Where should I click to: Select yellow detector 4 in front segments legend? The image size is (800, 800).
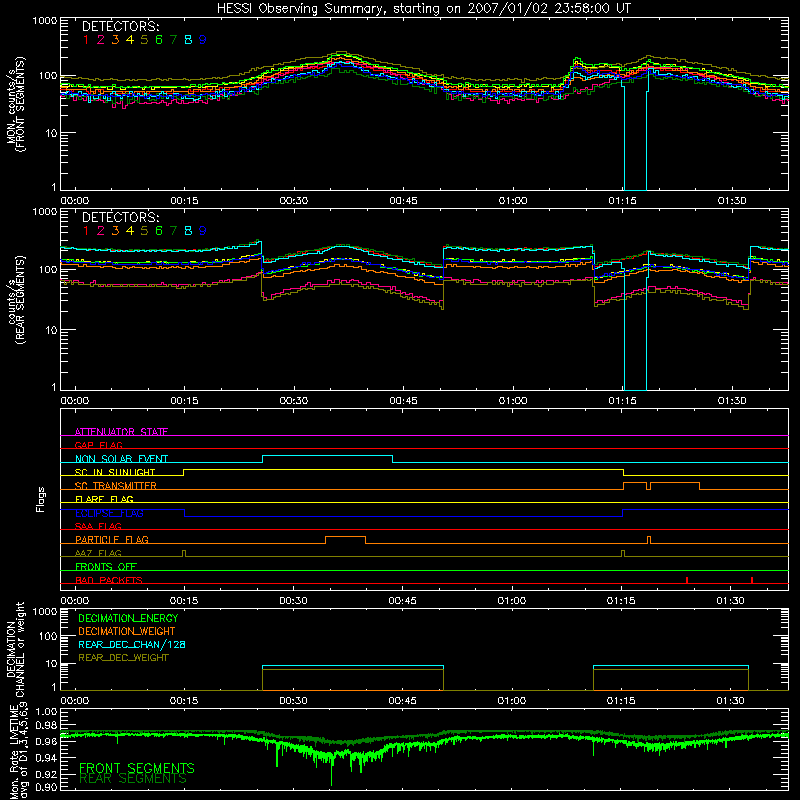point(130,40)
